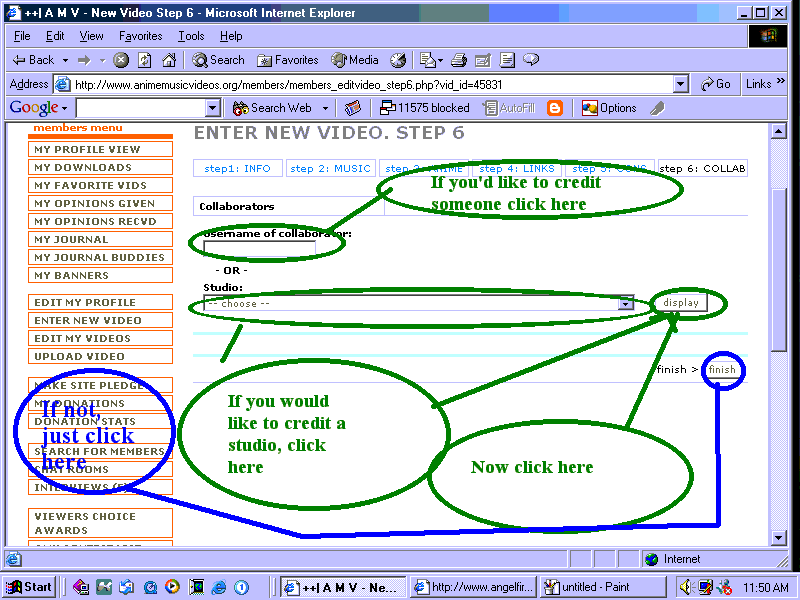This screenshot has height=600, width=800.
Task: Open the History icon next to Media
Action: click(398, 60)
